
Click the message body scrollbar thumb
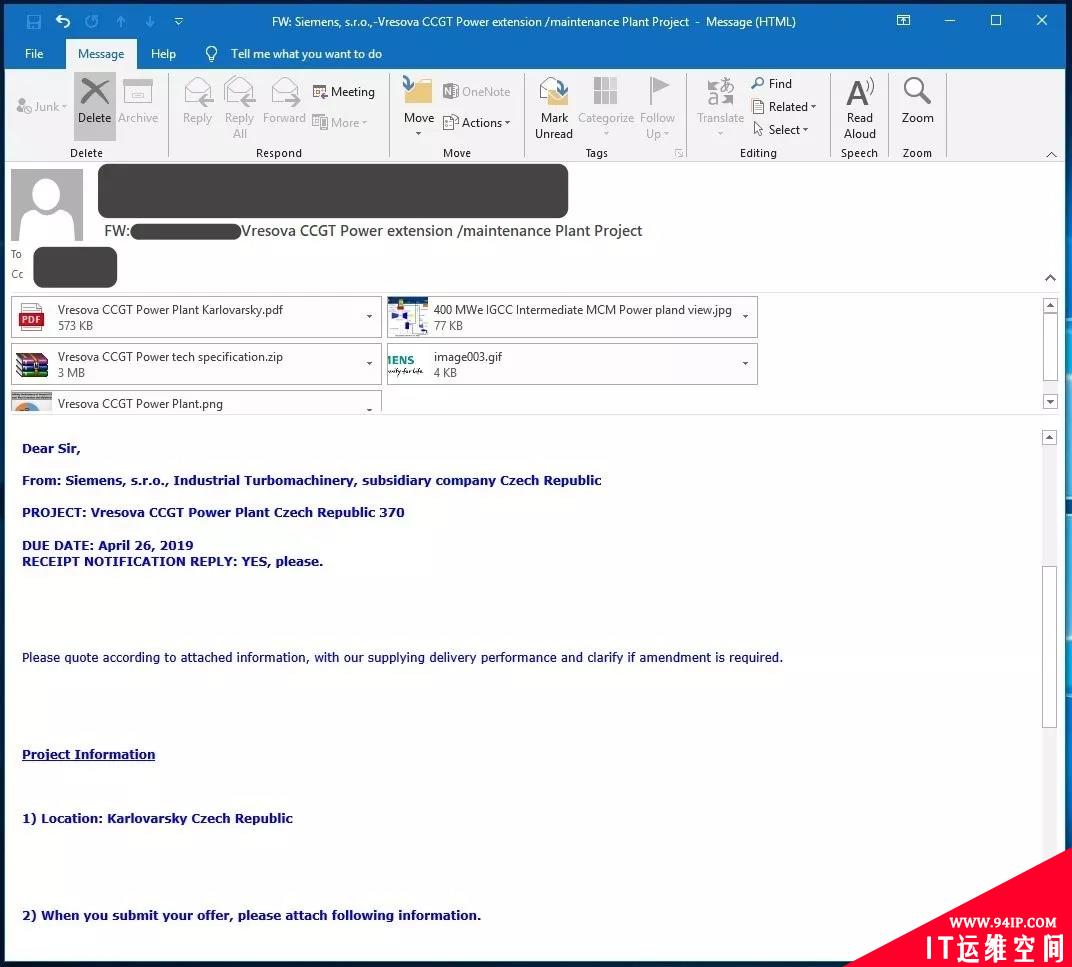(x=1049, y=647)
